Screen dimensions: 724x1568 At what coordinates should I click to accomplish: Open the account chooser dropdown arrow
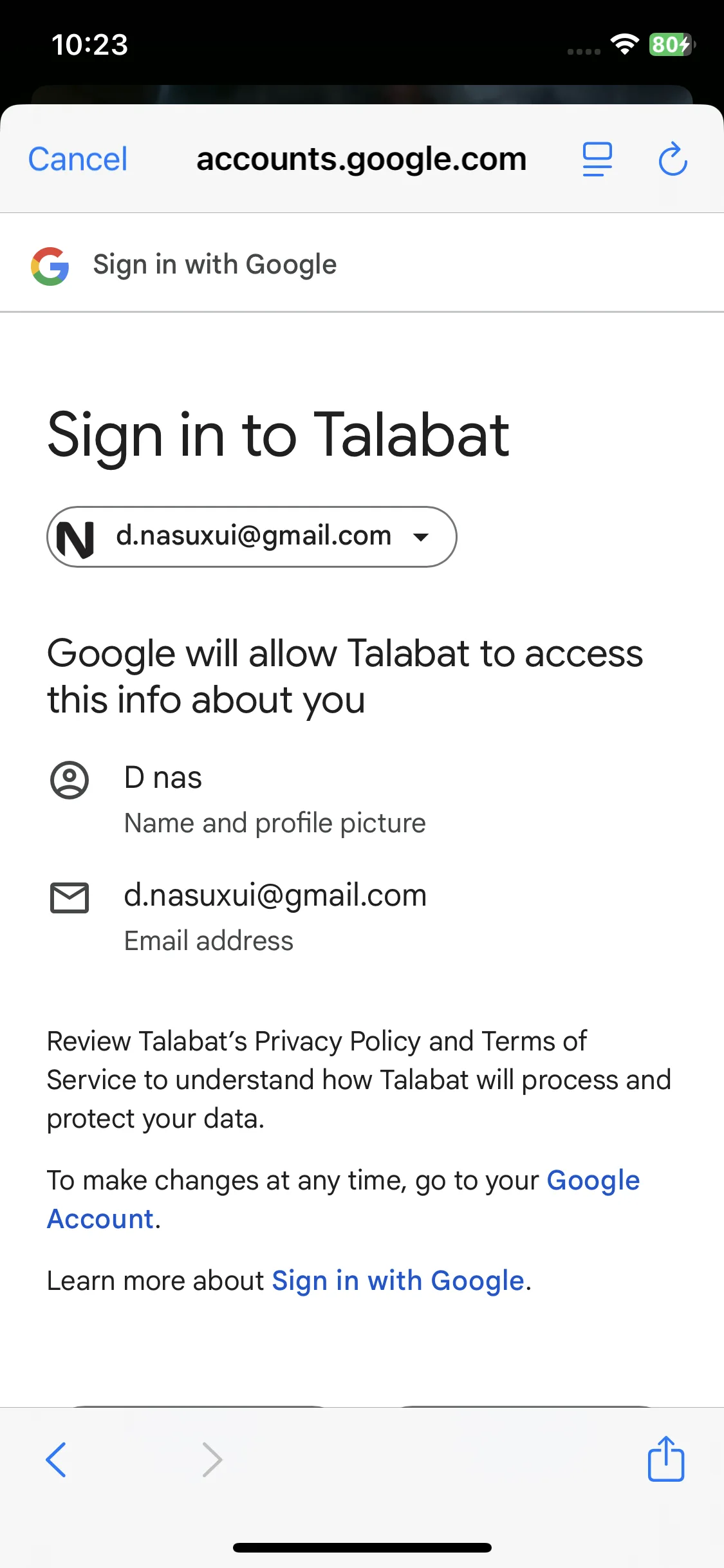tap(421, 537)
